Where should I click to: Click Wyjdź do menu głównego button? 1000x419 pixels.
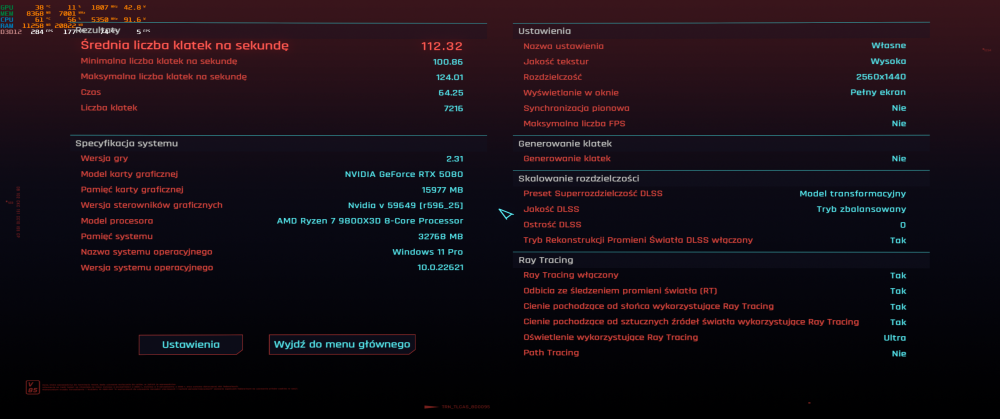[x=342, y=344]
